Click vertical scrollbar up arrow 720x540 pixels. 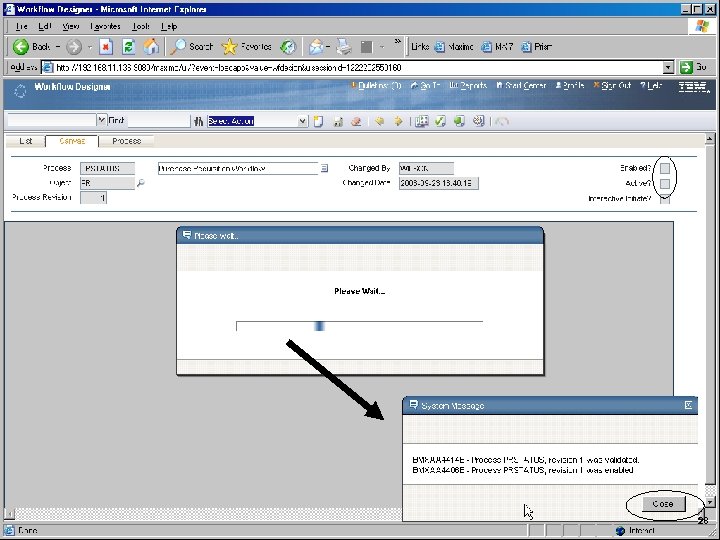click(x=709, y=138)
